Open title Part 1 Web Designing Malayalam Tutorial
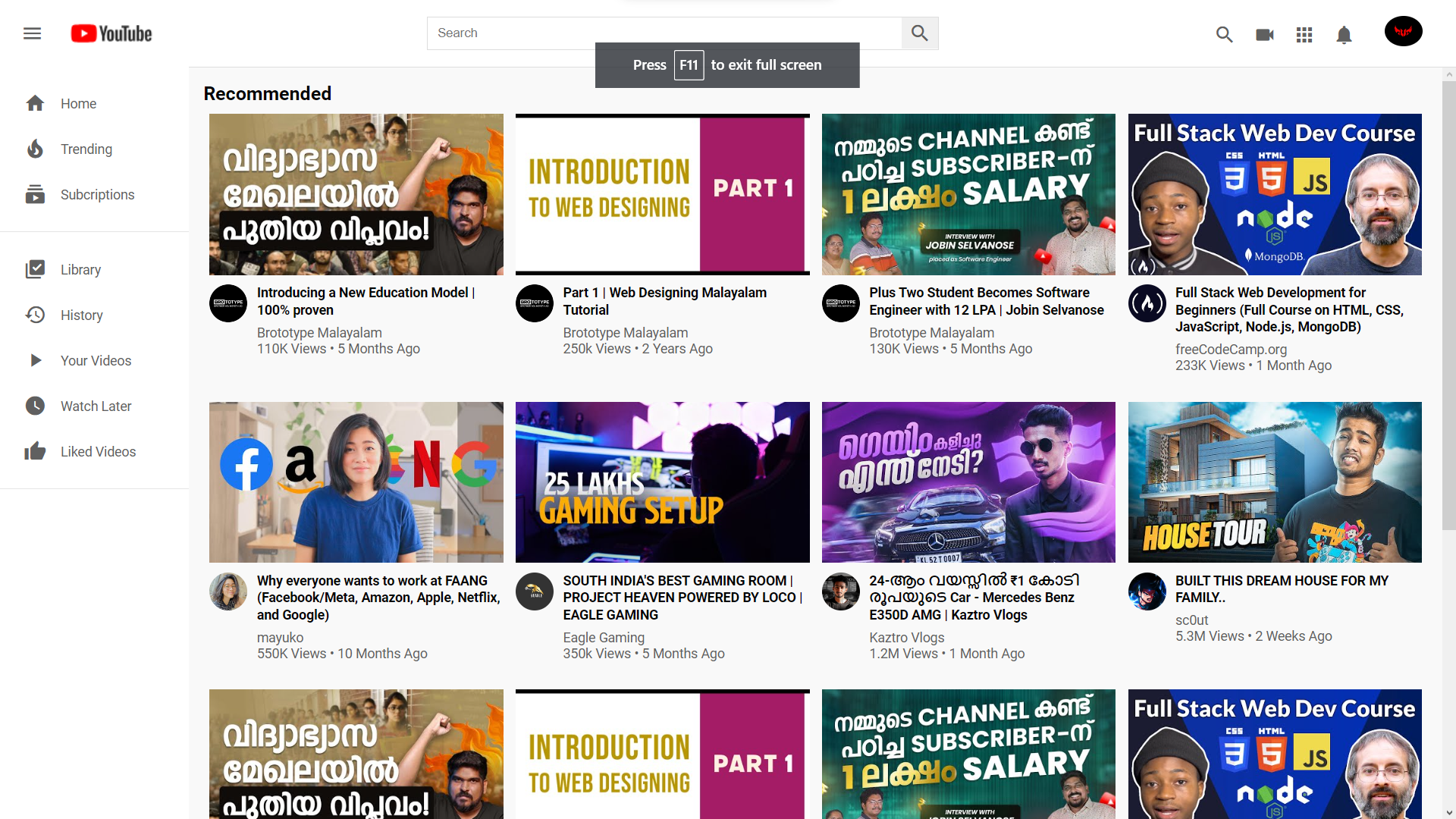 pyautogui.click(x=664, y=301)
